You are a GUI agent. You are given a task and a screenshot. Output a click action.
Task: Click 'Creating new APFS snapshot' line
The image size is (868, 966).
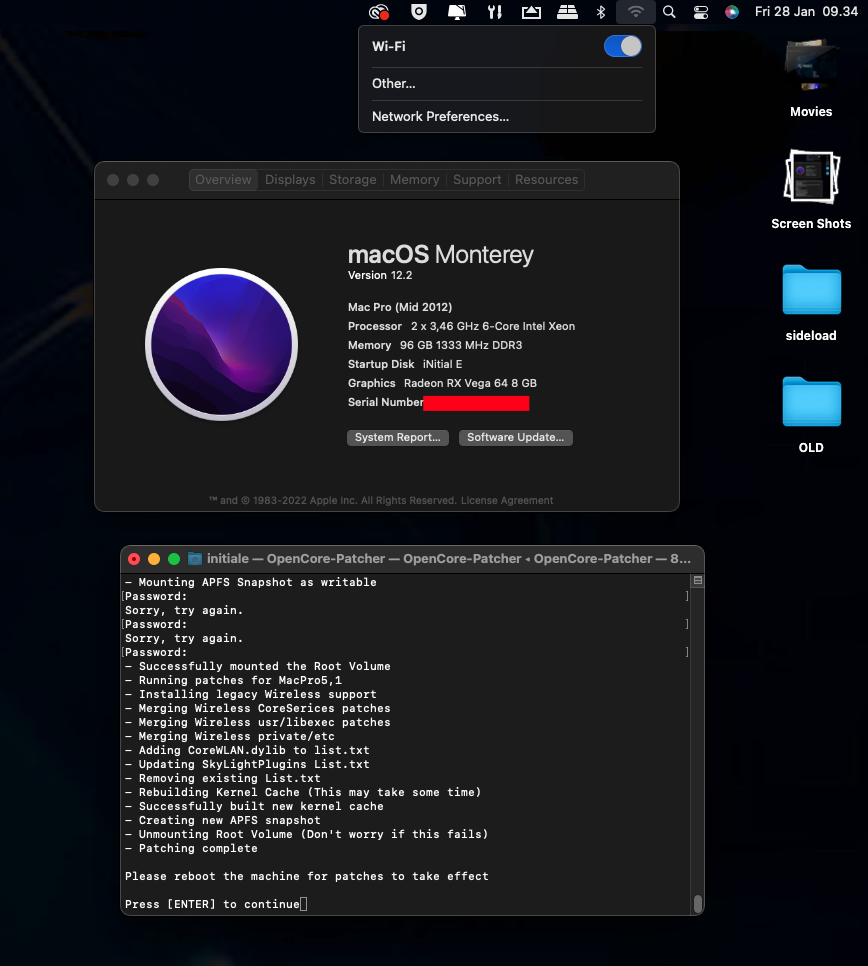click(x=223, y=820)
